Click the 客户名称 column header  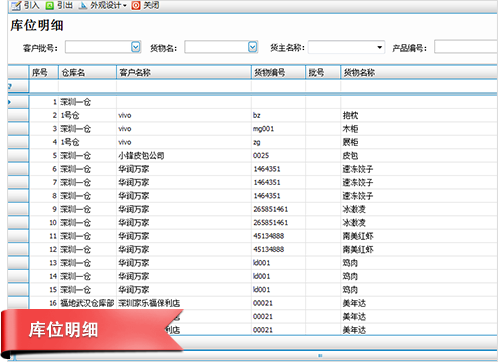pyautogui.click(x=184, y=72)
